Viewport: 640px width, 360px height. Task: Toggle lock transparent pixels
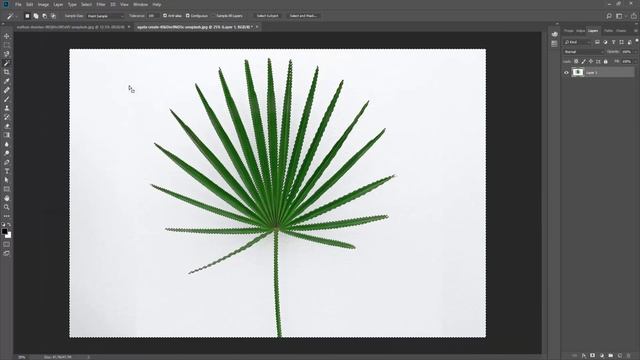576,61
